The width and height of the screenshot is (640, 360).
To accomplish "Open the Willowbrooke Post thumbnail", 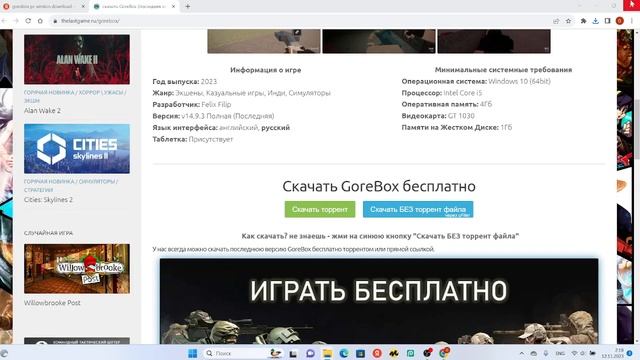I will click(77, 269).
